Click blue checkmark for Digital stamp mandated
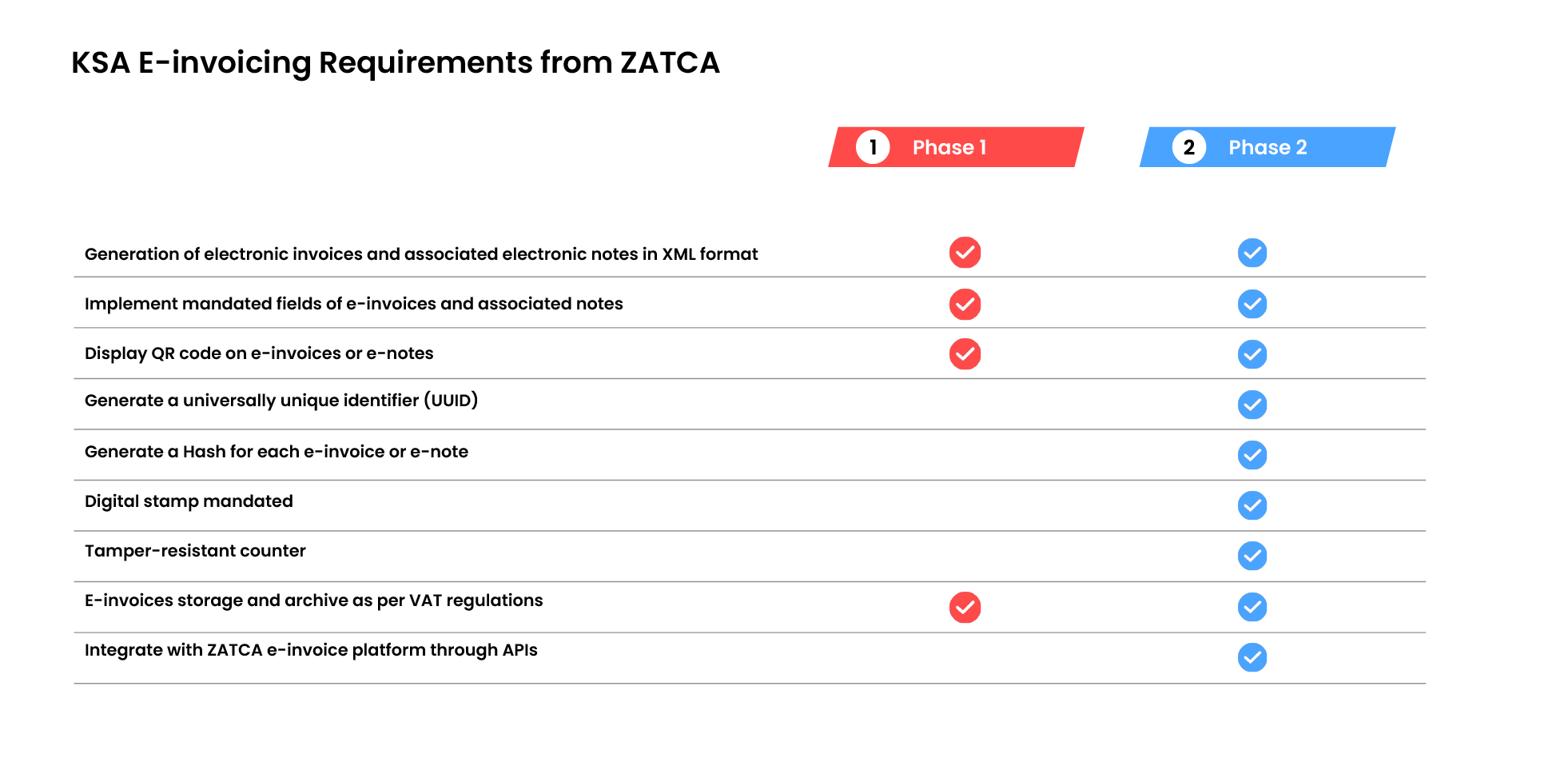The width and height of the screenshot is (1568, 762). [x=1252, y=505]
